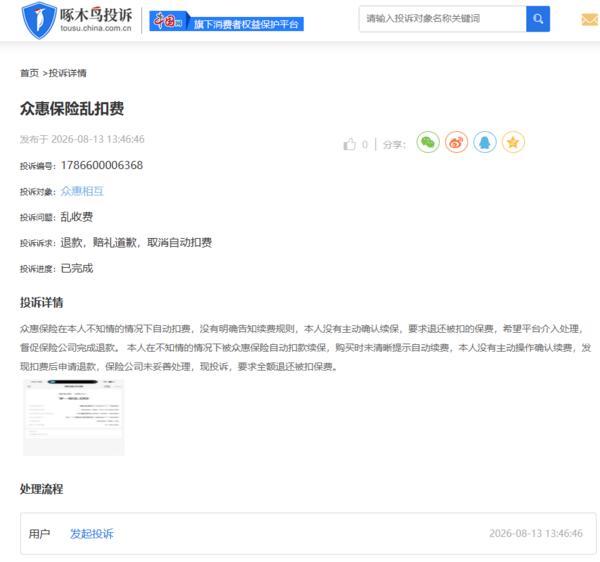Click the China.com consumer protection banner
The width and height of the screenshot is (600, 562).
click(x=227, y=21)
